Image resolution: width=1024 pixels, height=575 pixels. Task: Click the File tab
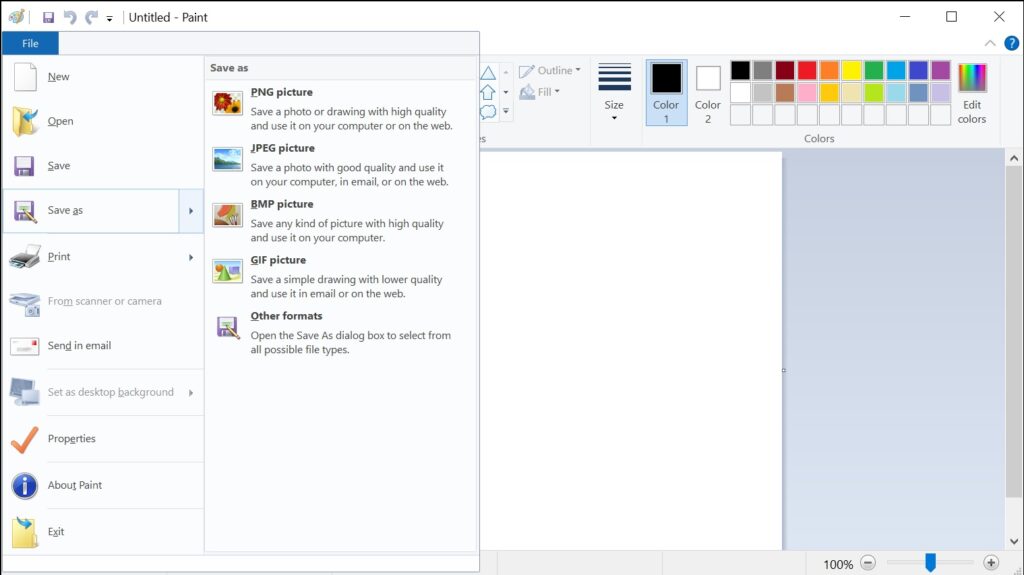click(30, 43)
